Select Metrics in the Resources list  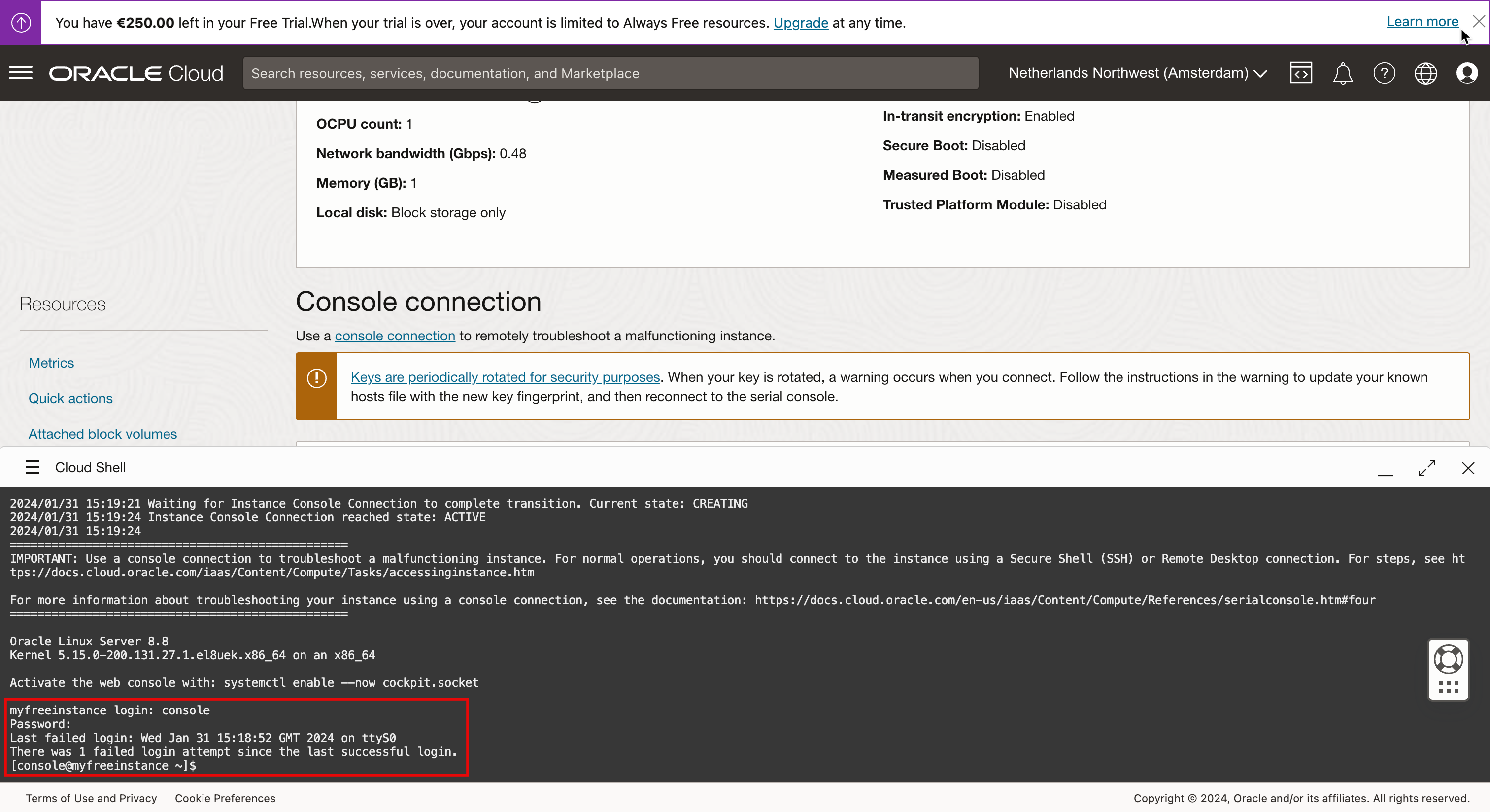click(x=51, y=363)
